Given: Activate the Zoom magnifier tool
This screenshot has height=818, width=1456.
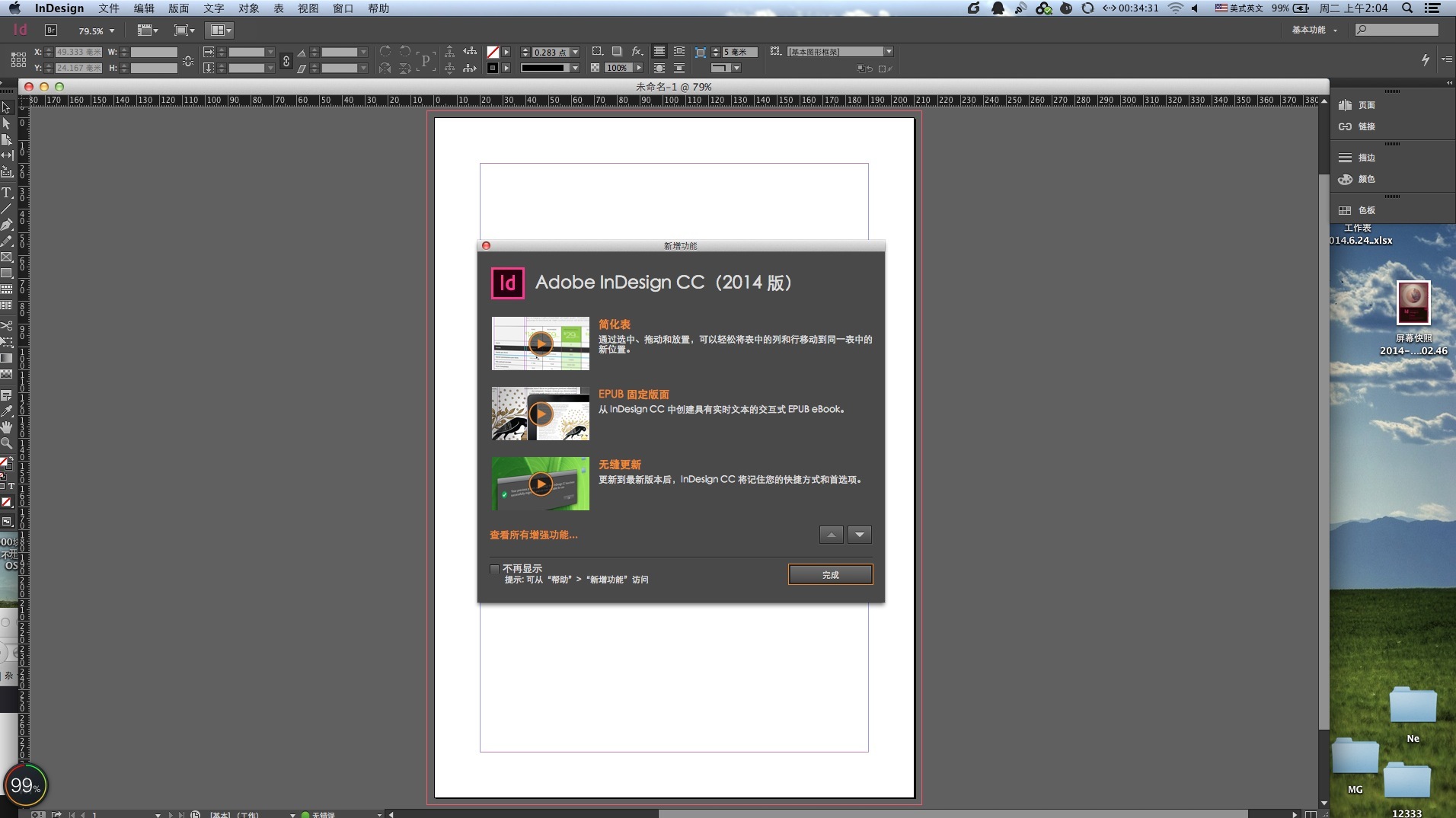Looking at the screenshot, I should point(7,443).
